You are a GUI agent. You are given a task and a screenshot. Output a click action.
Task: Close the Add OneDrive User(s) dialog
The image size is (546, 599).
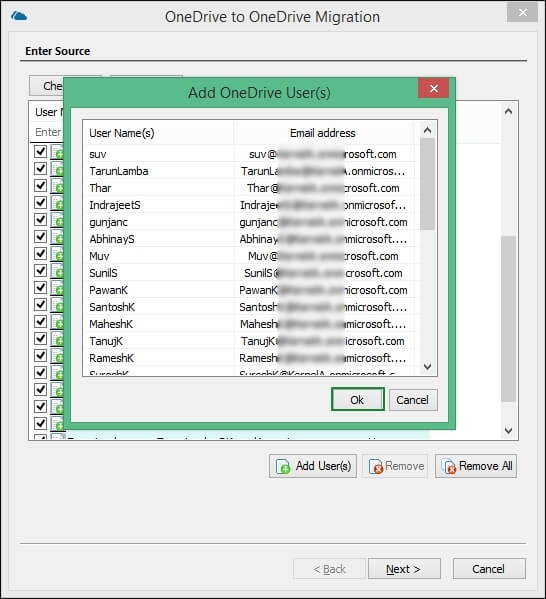click(433, 89)
